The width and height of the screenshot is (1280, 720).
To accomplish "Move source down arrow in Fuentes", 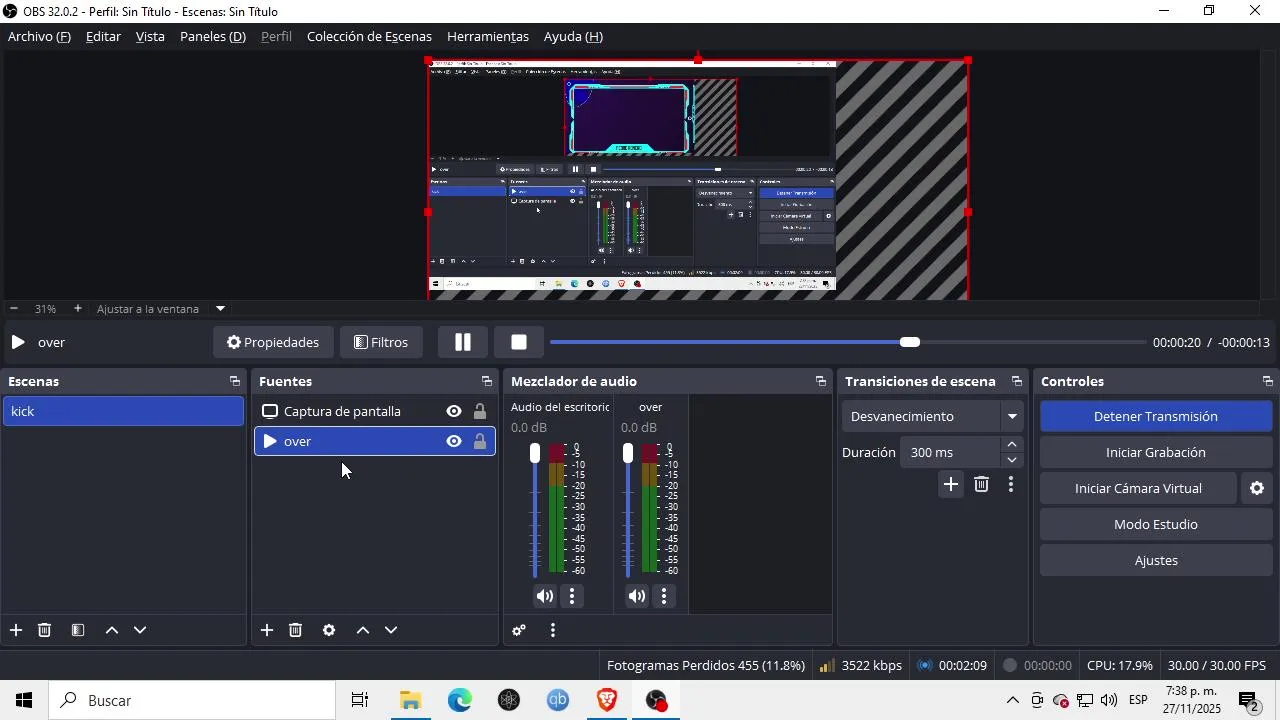I will [x=391, y=630].
